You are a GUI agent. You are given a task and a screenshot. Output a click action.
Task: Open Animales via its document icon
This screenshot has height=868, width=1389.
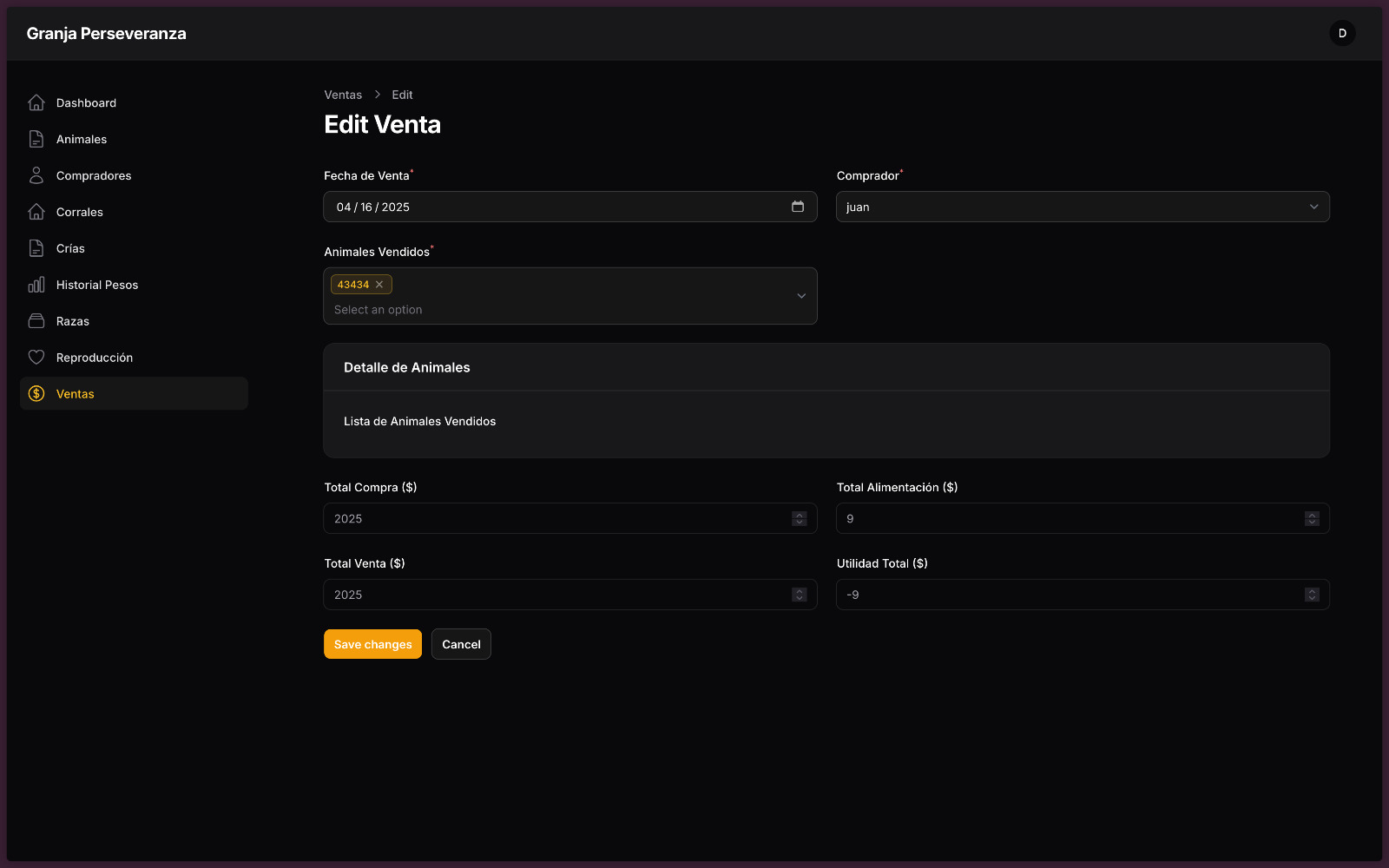(x=36, y=139)
